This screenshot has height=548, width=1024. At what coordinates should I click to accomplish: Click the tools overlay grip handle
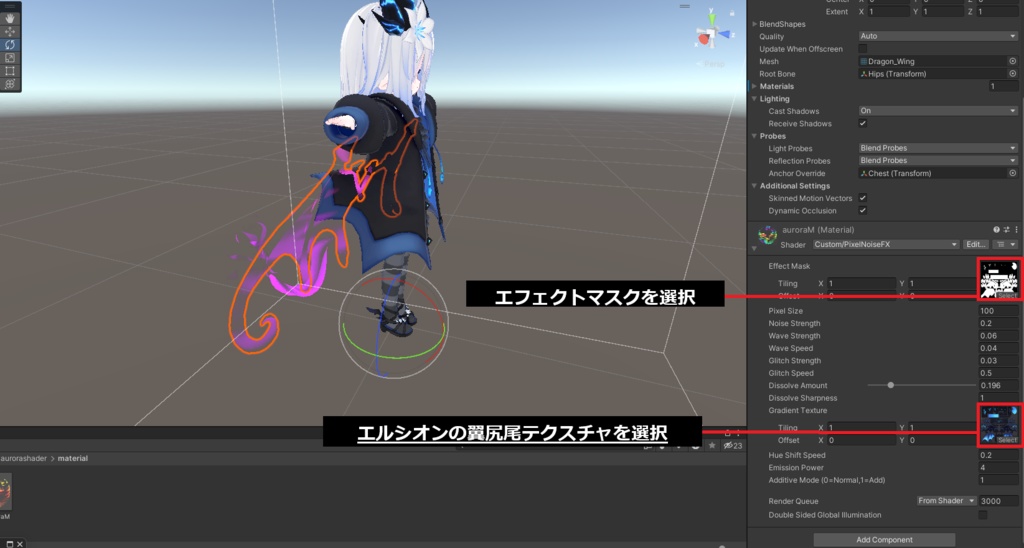coord(10,5)
